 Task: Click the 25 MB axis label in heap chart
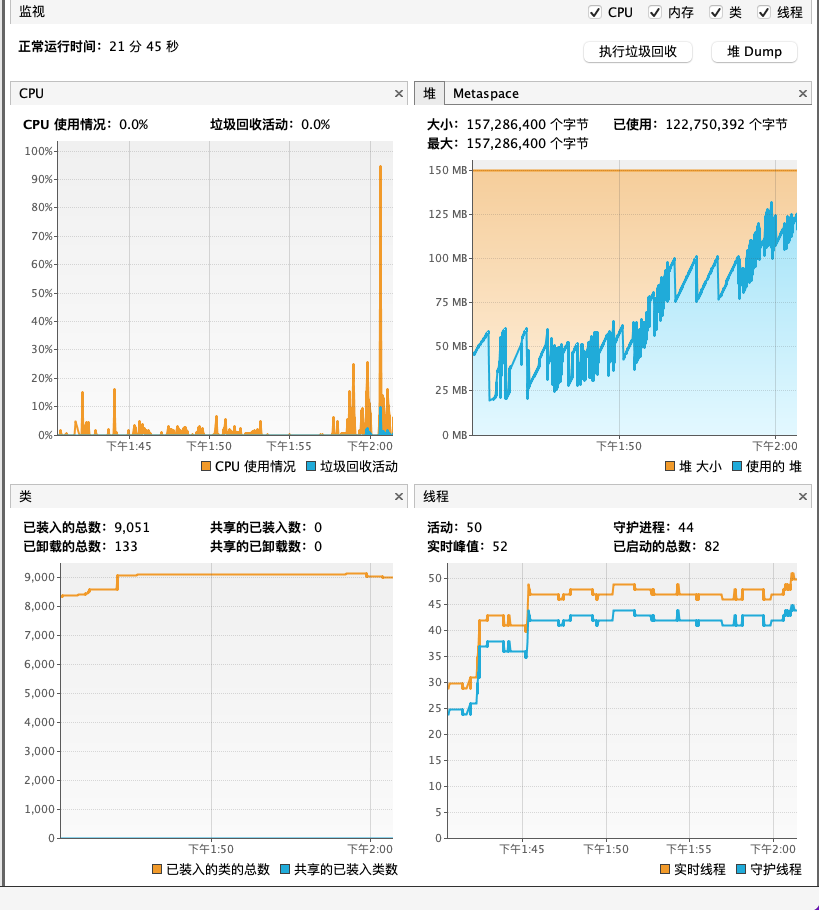tap(451, 390)
